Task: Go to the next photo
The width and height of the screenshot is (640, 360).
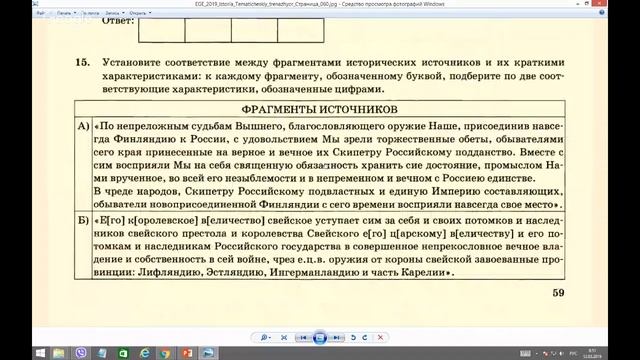Action: [337, 338]
